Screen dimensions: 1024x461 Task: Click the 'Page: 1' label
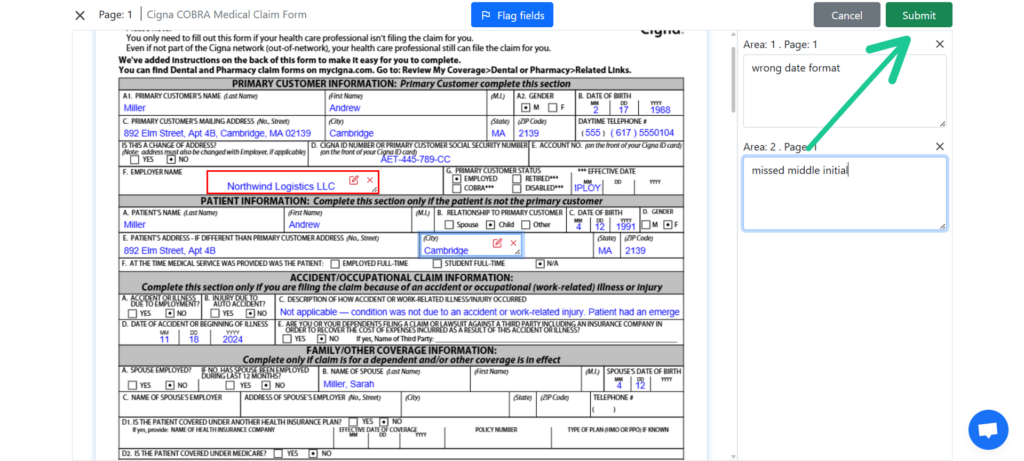pyautogui.click(x=116, y=14)
